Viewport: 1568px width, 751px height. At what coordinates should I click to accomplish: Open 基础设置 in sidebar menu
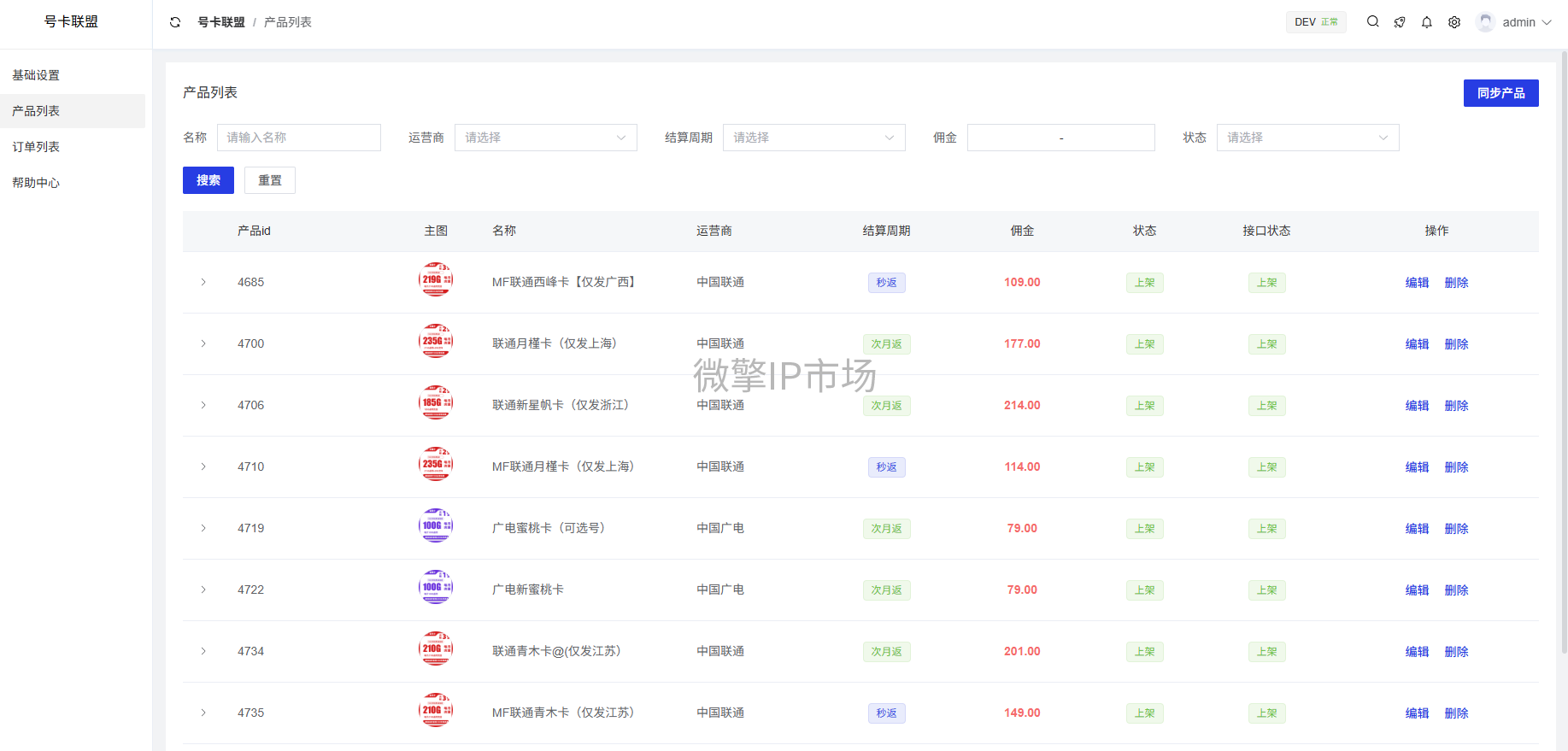coord(36,75)
